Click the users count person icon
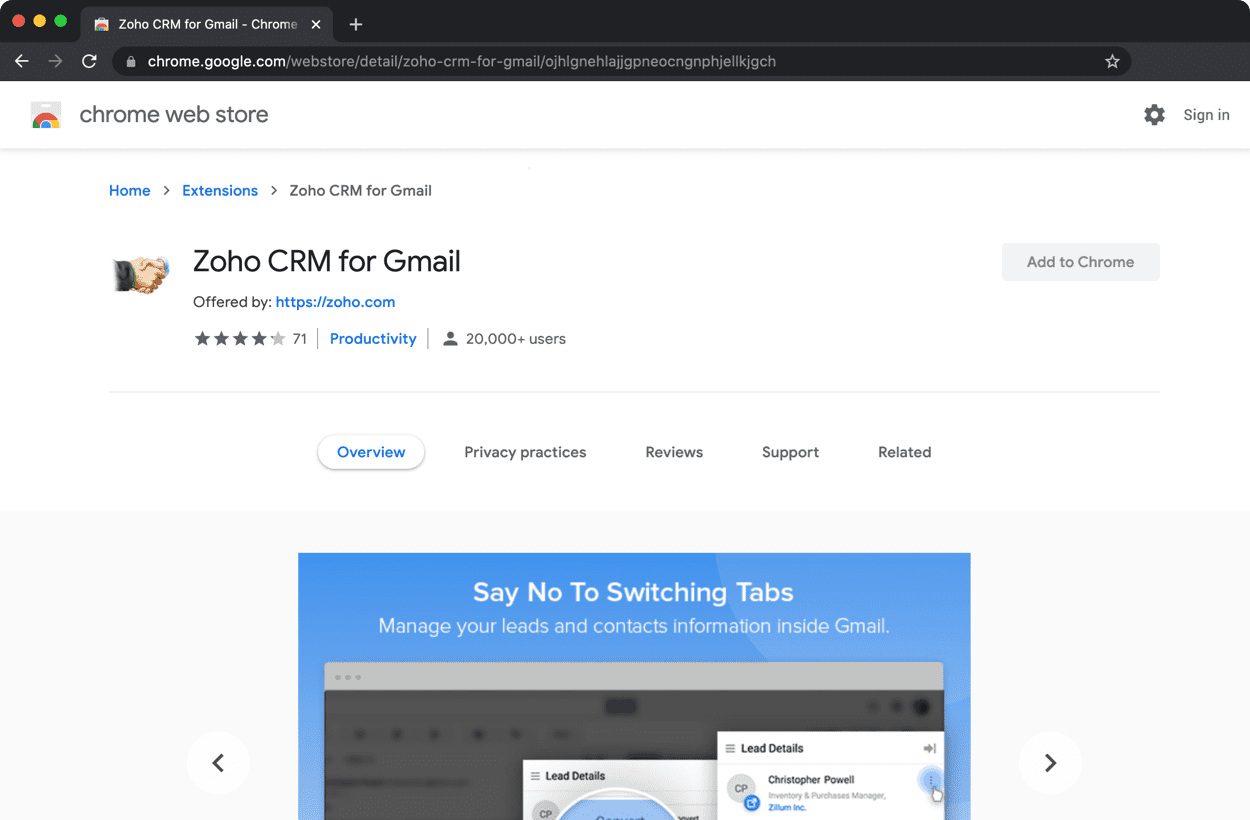Image resolution: width=1250 pixels, height=820 pixels. pyautogui.click(x=452, y=338)
